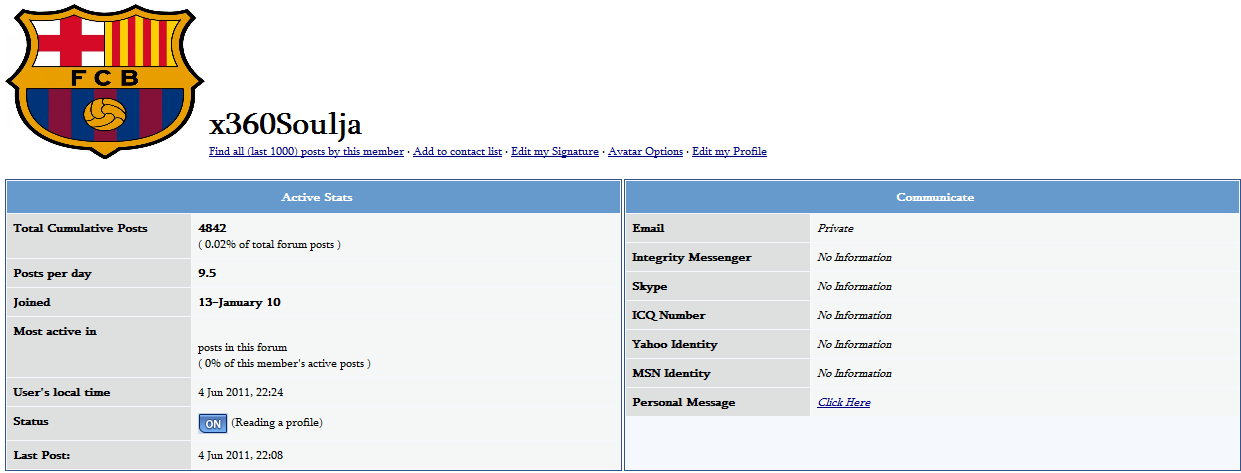Click the 'Skype' label
Image resolution: width=1241 pixels, height=473 pixels.
tap(649, 286)
